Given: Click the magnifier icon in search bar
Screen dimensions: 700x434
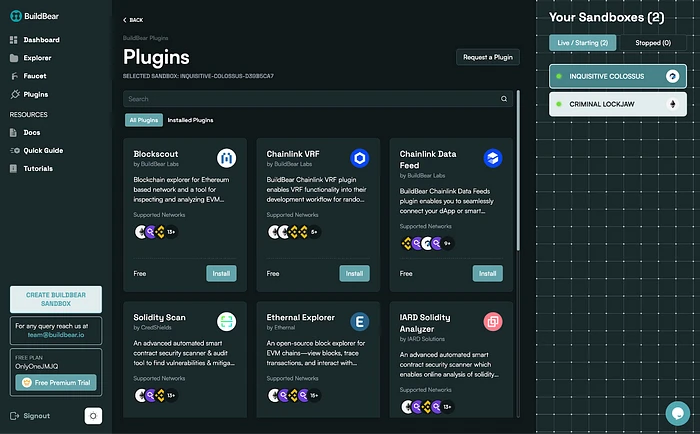Looking at the screenshot, I should click(x=503, y=99).
